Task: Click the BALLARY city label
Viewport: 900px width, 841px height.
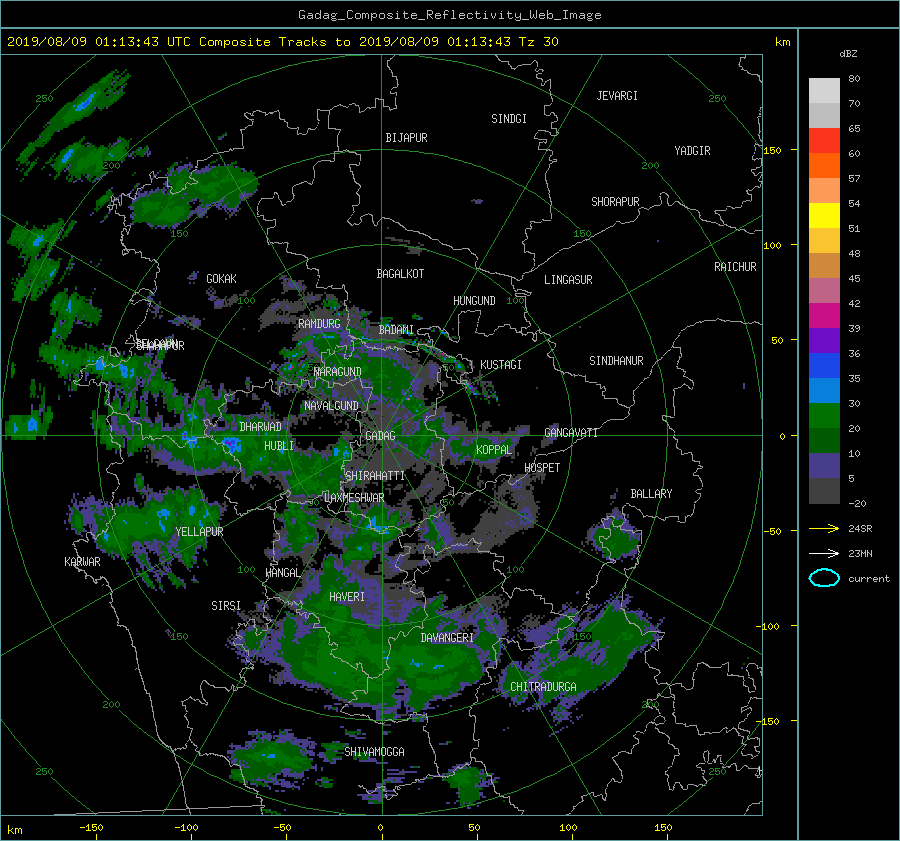Action: point(651,494)
